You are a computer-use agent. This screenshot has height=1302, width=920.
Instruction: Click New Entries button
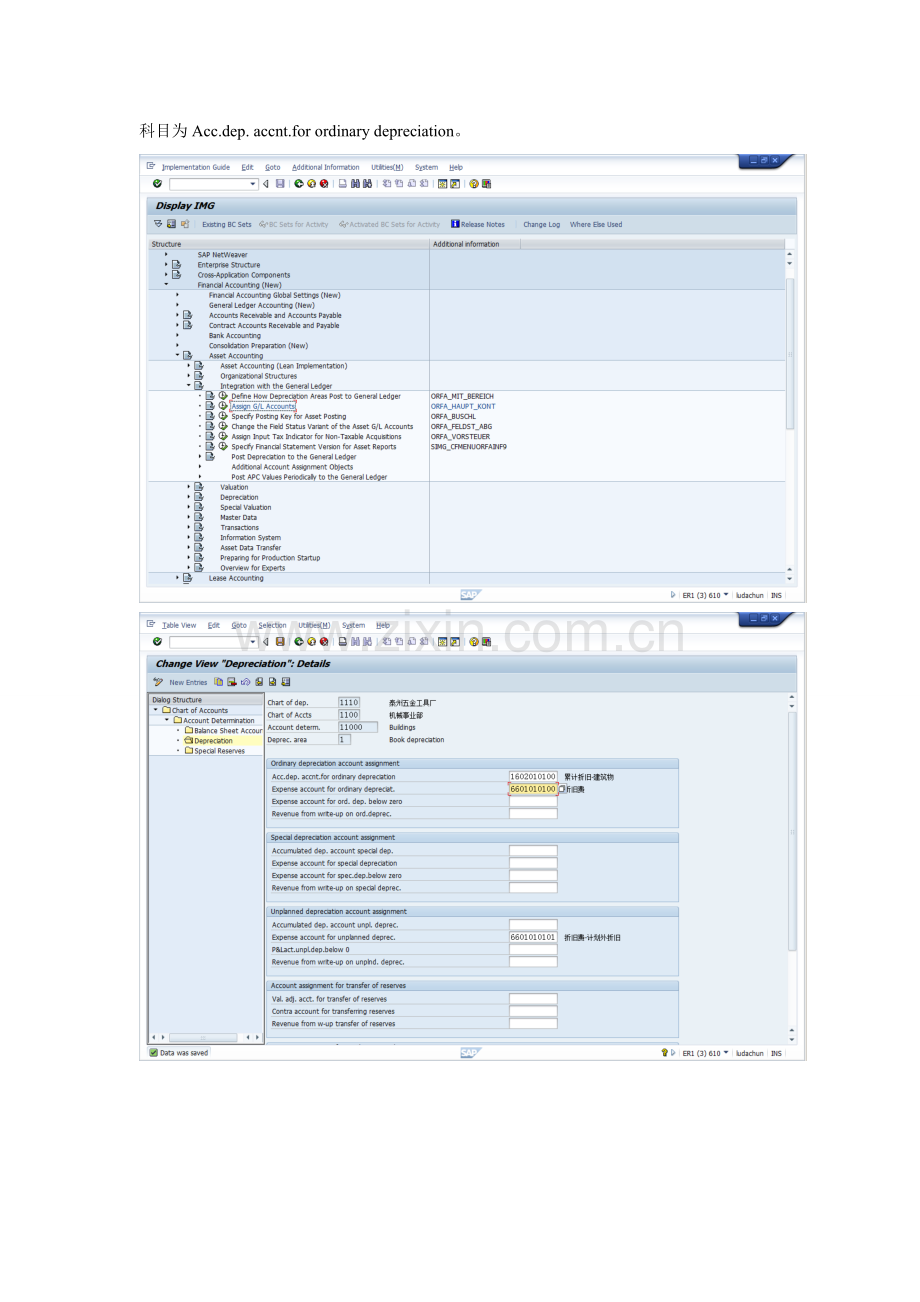[188, 683]
